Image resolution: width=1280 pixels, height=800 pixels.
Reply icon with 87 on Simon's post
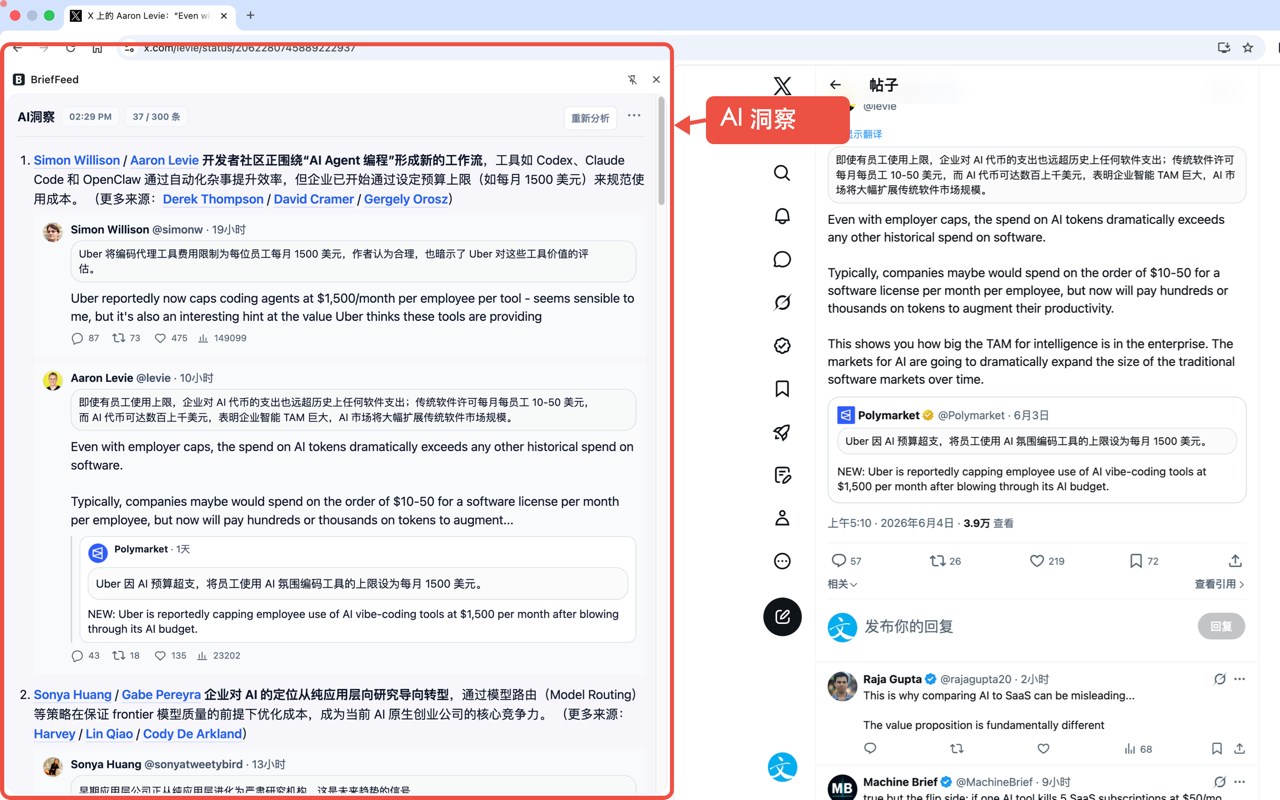point(77,338)
